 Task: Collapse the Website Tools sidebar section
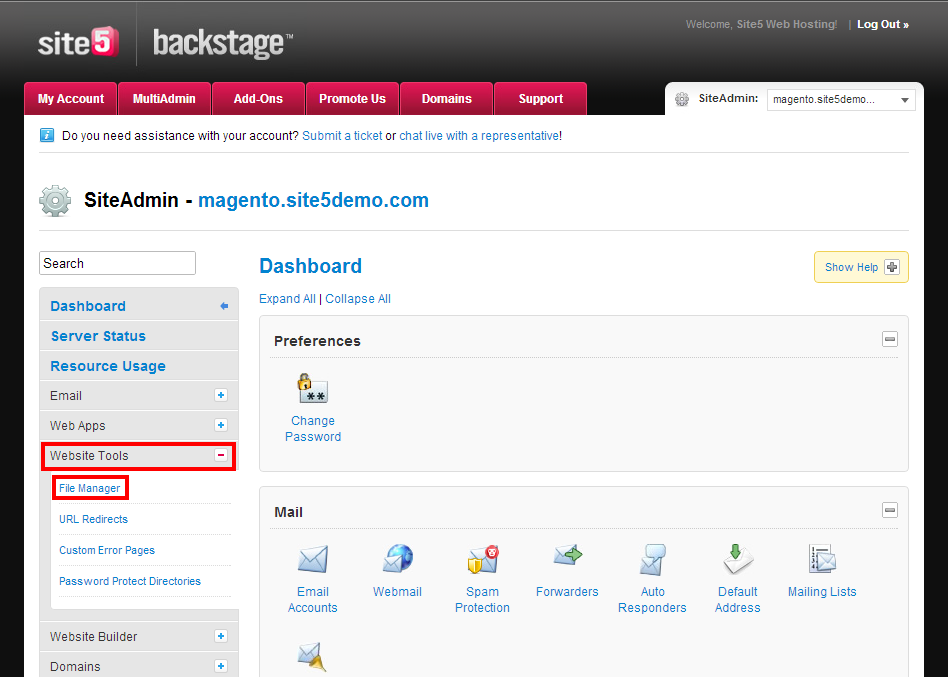pos(221,455)
